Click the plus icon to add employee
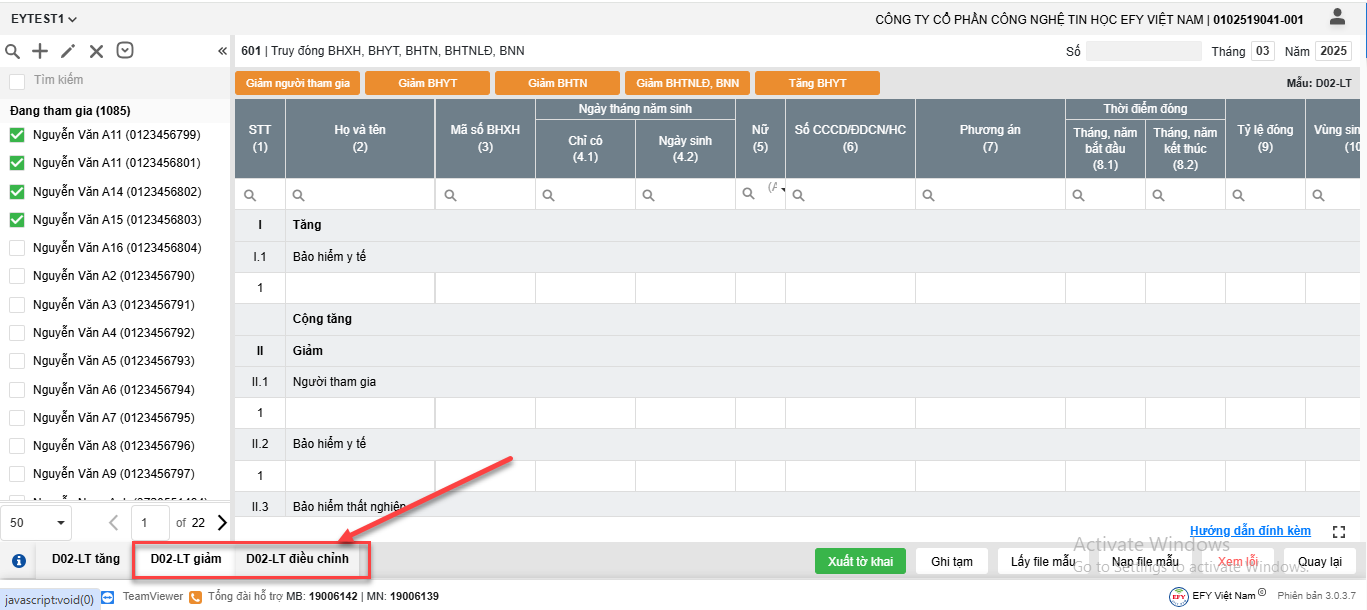1367x610 pixels. (x=40, y=51)
